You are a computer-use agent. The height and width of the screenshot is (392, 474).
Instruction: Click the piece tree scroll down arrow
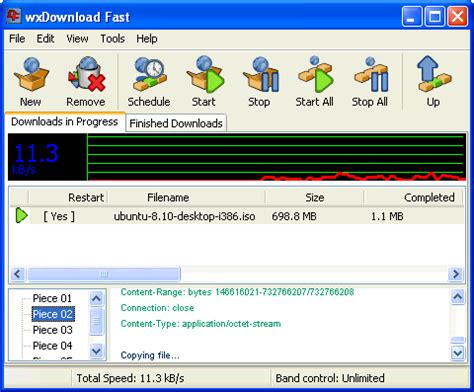coord(97,351)
